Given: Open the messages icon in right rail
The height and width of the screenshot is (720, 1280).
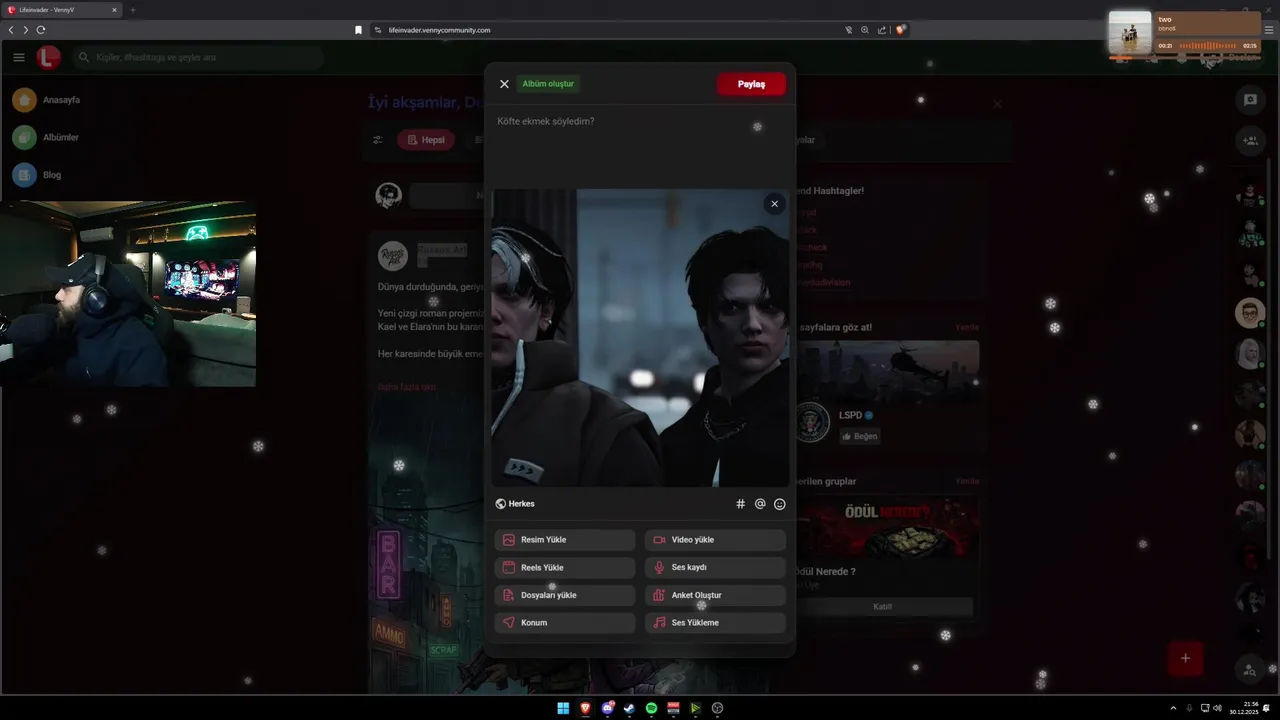Looking at the screenshot, I should (x=1250, y=99).
